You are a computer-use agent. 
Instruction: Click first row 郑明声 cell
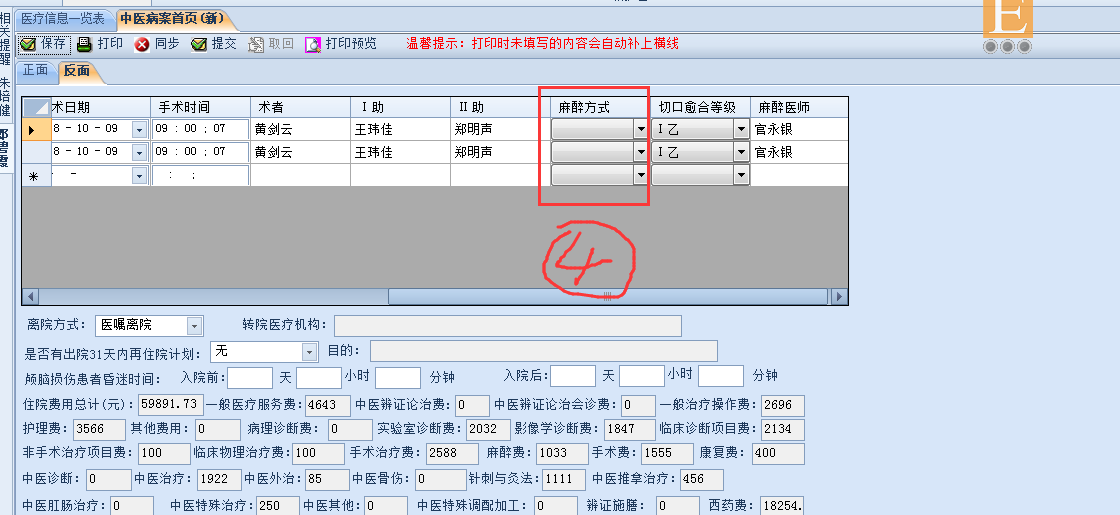click(x=500, y=130)
